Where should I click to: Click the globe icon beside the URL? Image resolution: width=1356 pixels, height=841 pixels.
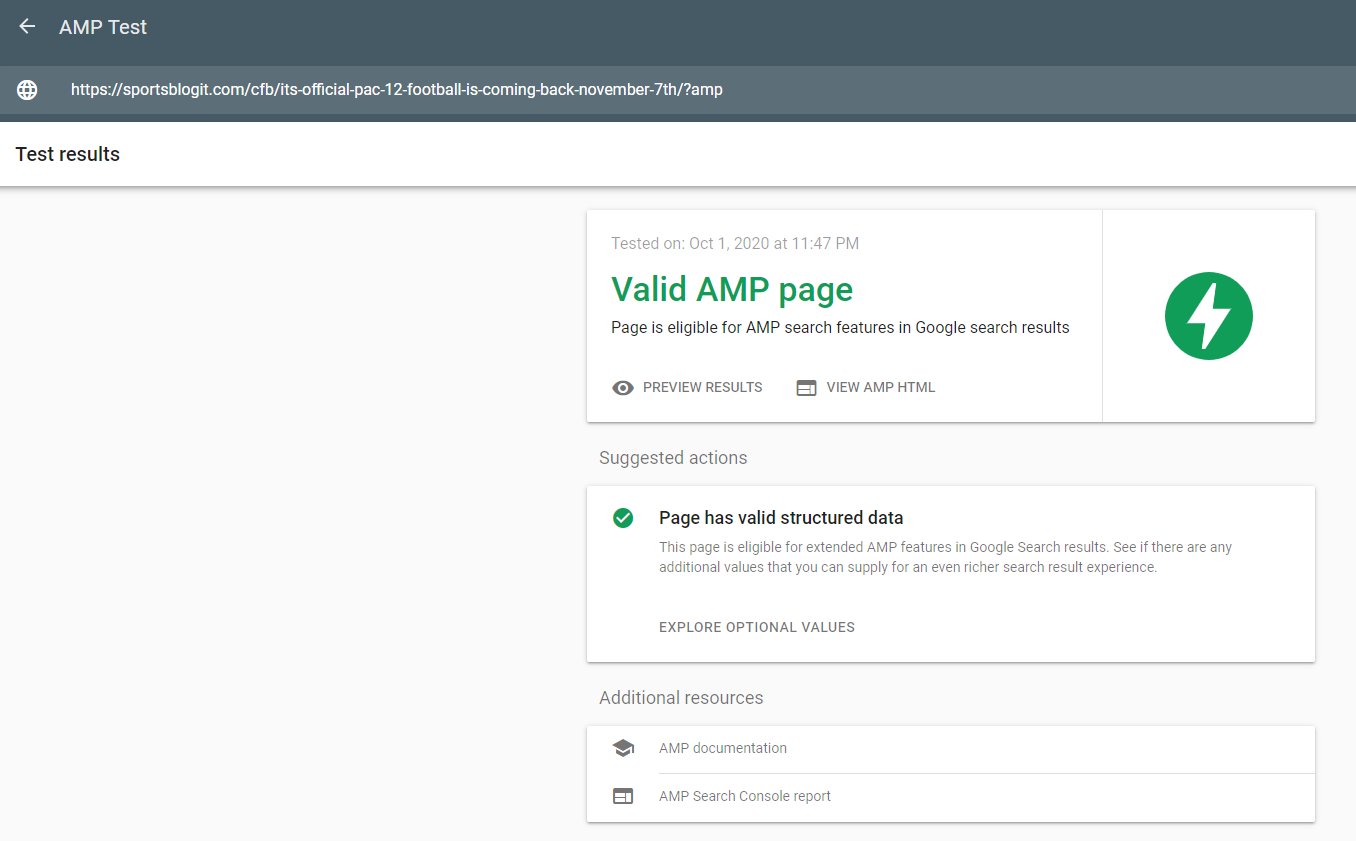pyautogui.click(x=27, y=90)
